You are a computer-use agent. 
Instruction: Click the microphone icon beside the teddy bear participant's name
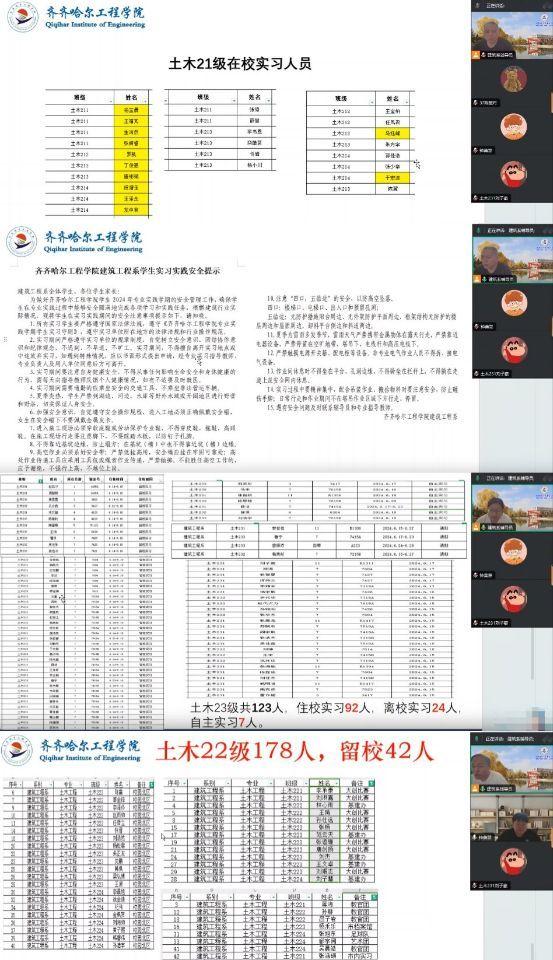tap(475, 103)
